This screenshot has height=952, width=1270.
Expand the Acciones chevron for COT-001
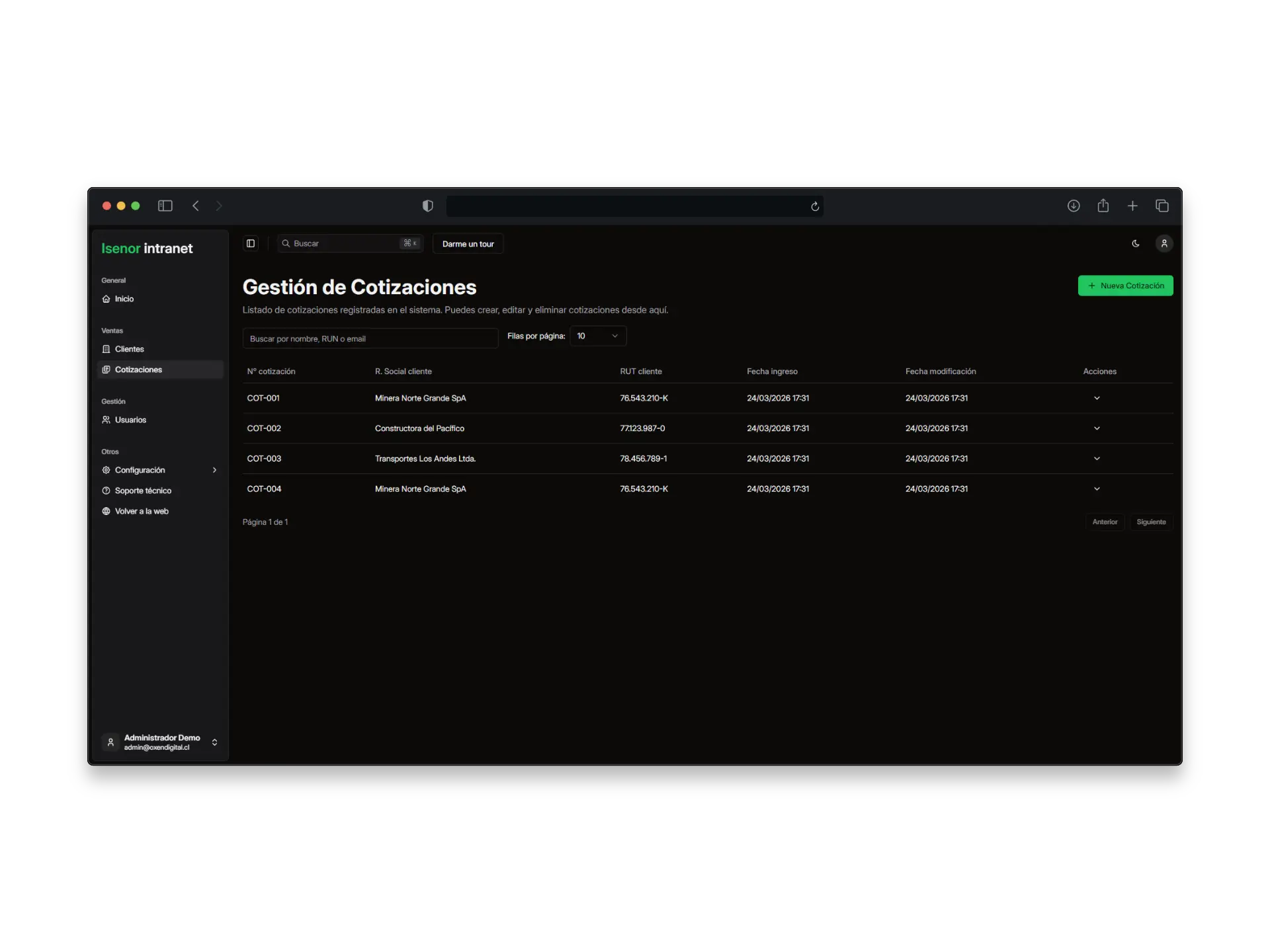pos(1096,398)
